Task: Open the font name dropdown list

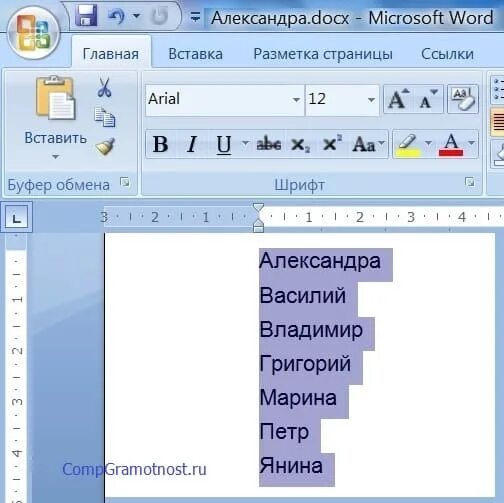Action: (296, 100)
